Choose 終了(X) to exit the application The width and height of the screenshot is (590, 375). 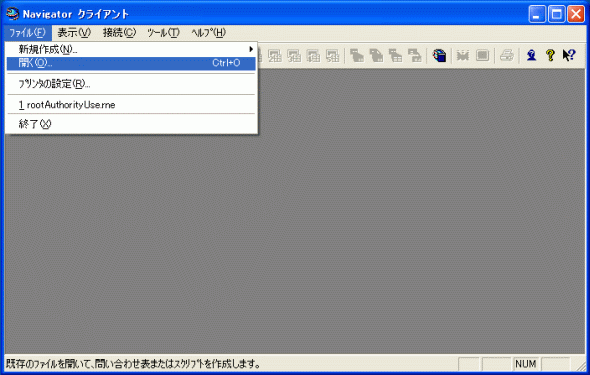point(131,124)
